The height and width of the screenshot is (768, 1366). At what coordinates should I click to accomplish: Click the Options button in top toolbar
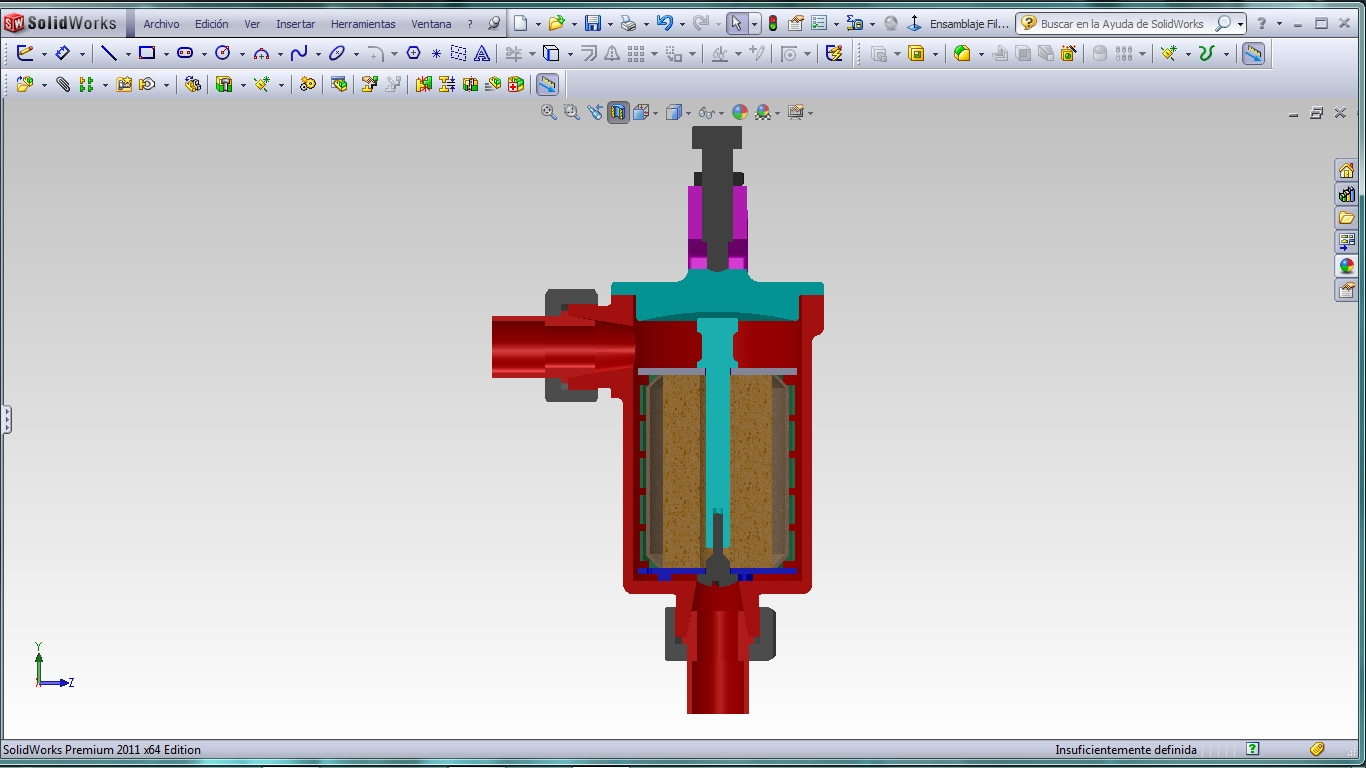[x=818, y=23]
